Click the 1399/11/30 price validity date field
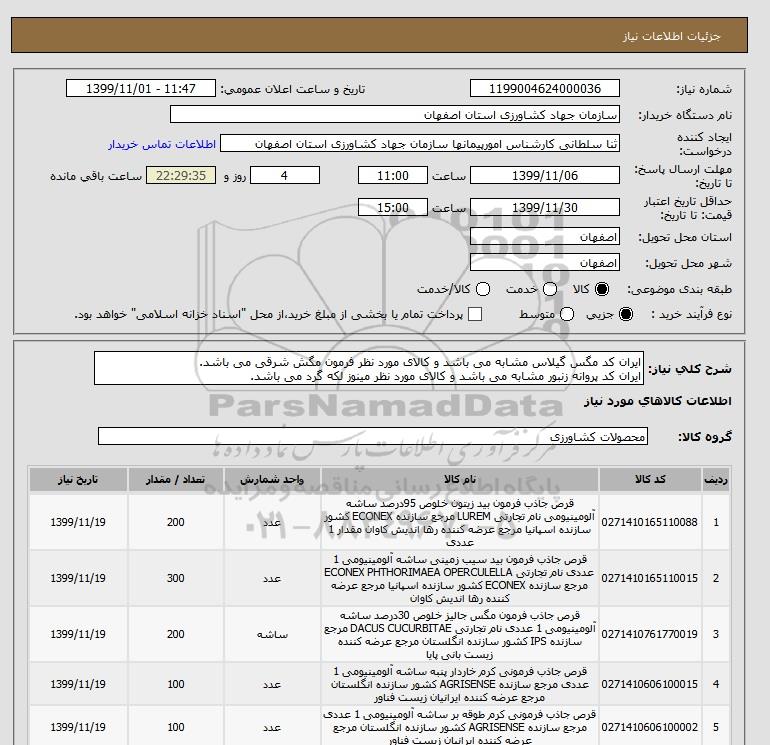 coord(545,207)
